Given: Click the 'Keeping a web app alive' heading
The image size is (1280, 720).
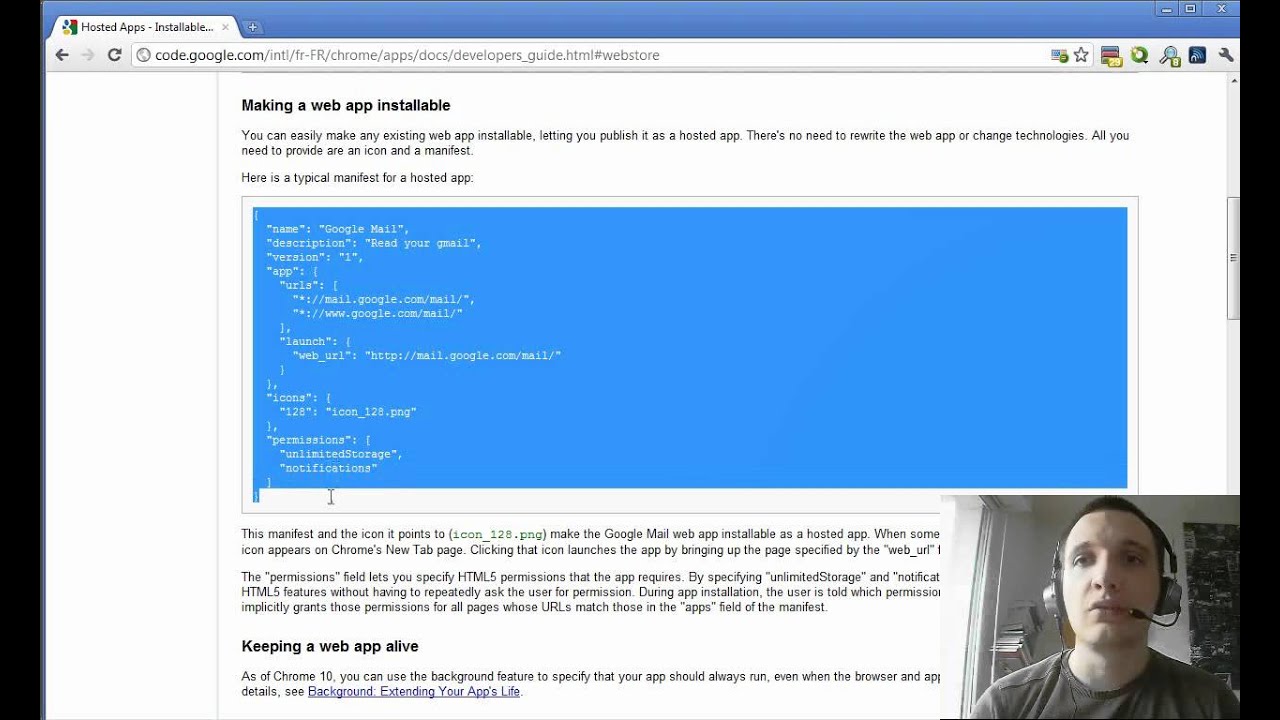Looking at the screenshot, I should coord(330,646).
